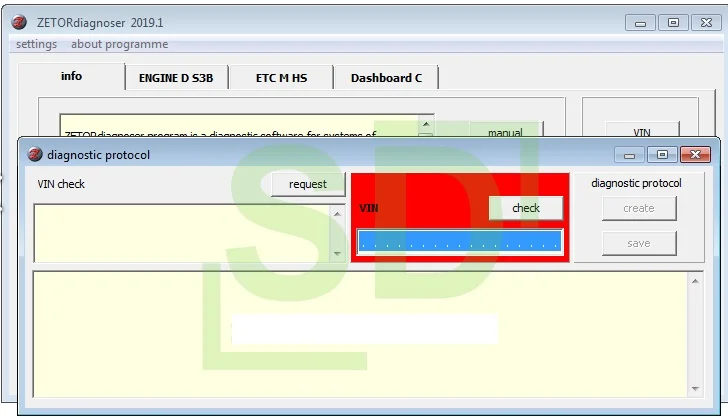Click the manual button in main window

(505, 131)
